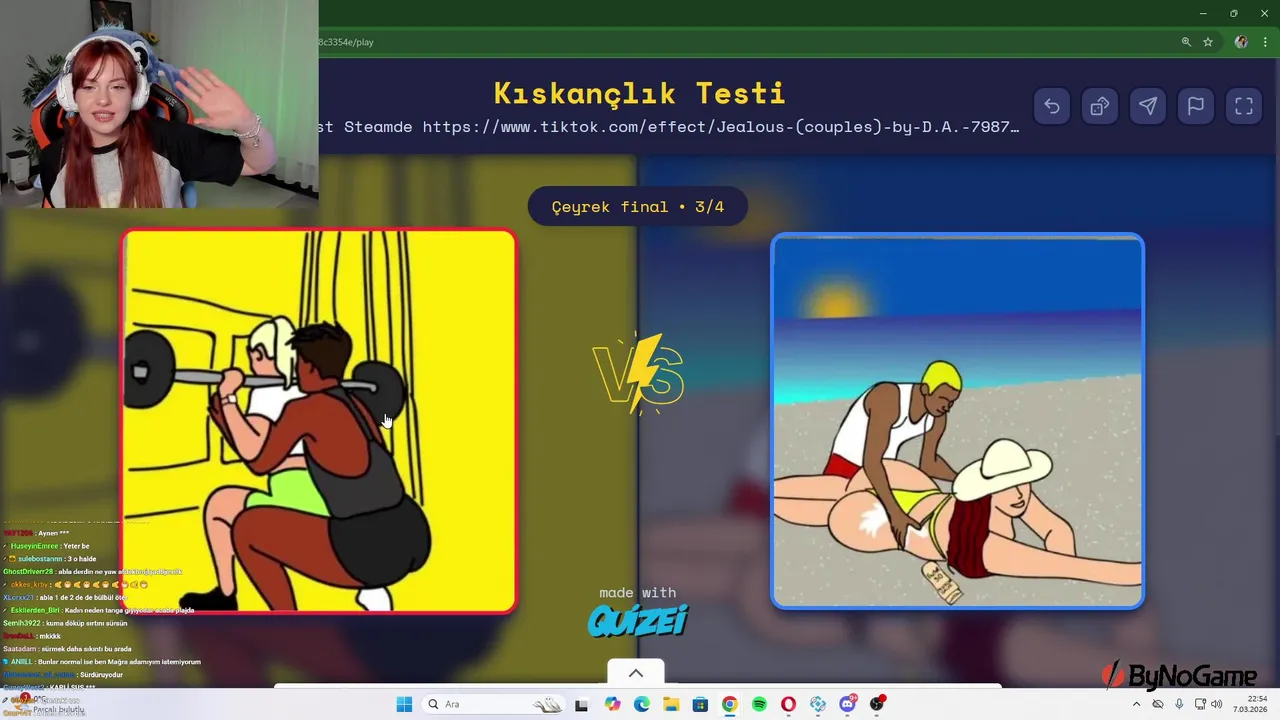Open the Chrome three-dot menu
Screen dimensions: 1280x720
click(1265, 42)
